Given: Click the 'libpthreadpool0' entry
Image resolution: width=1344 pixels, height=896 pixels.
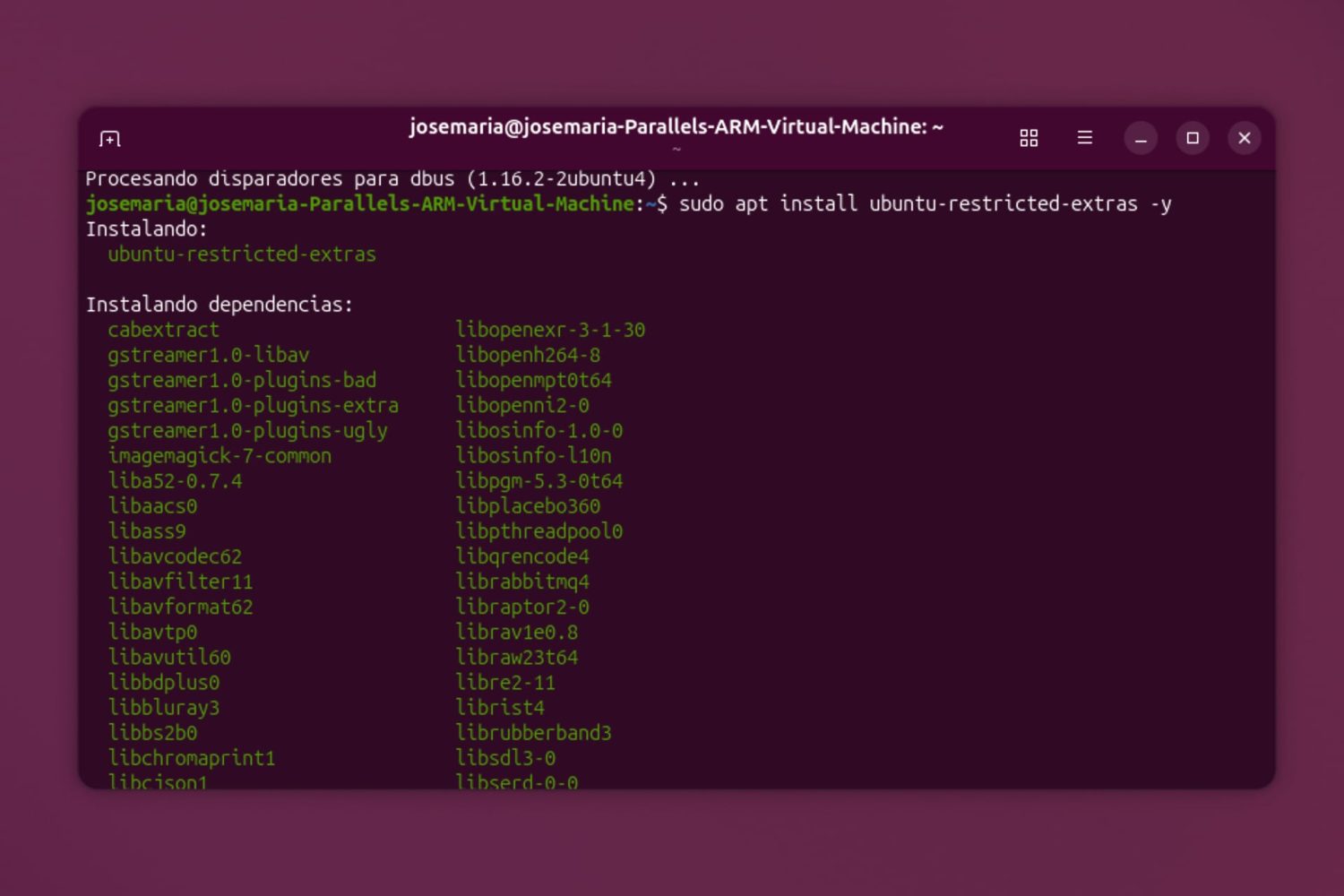Looking at the screenshot, I should point(538,531).
